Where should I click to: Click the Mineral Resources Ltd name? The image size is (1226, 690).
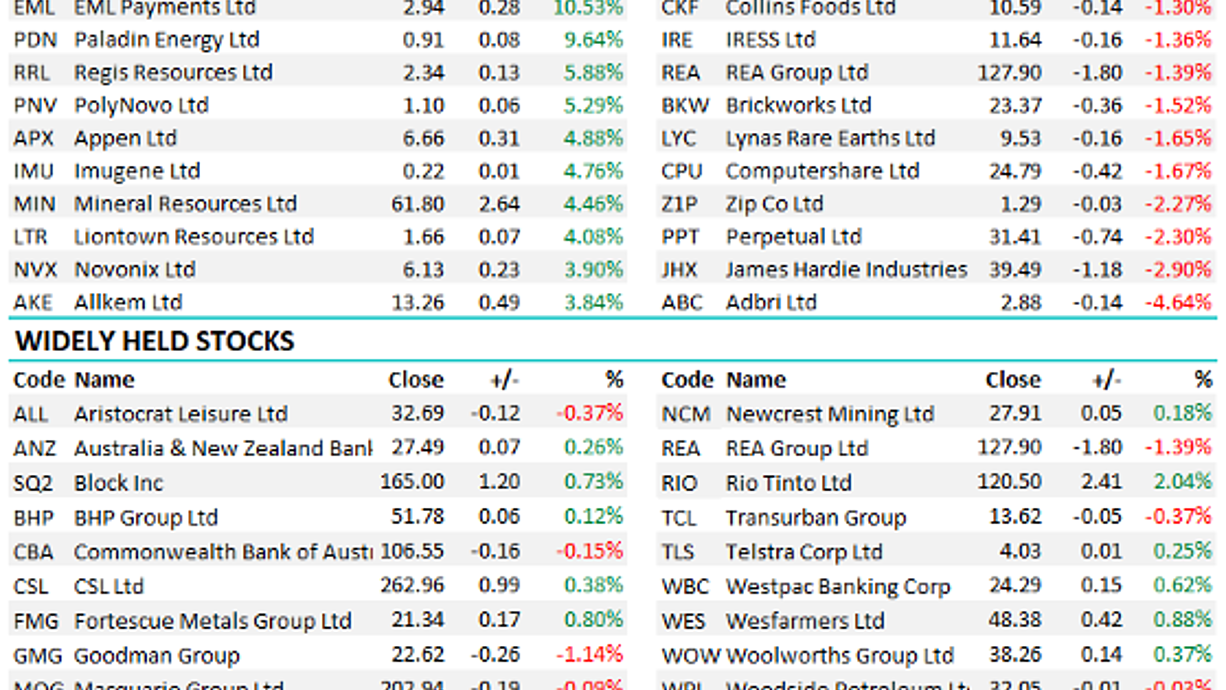pyautogui.click(x=185, y=204)
